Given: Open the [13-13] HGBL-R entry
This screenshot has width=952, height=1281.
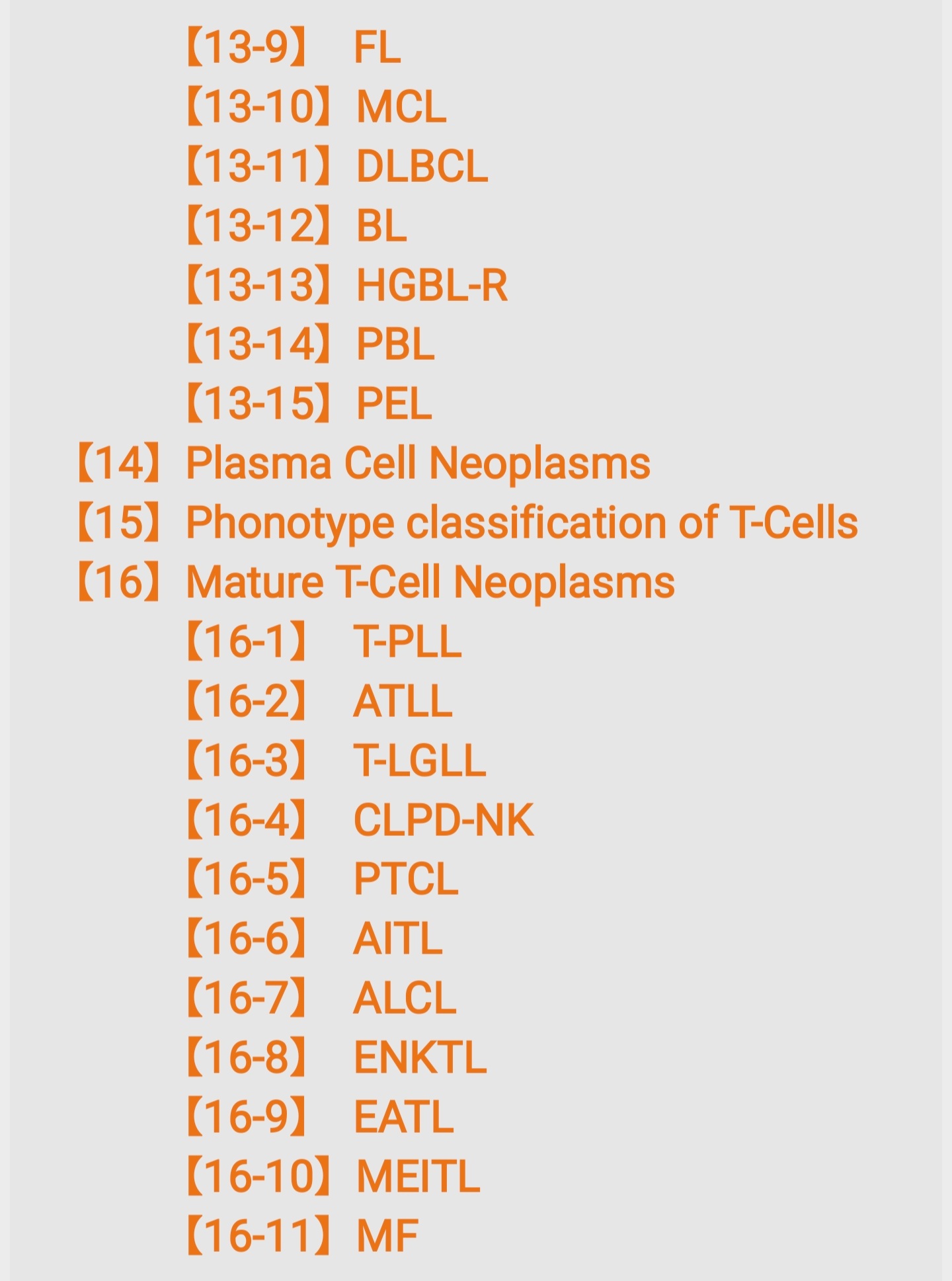Looking at the screenshot, I should (x=346, y=285).
